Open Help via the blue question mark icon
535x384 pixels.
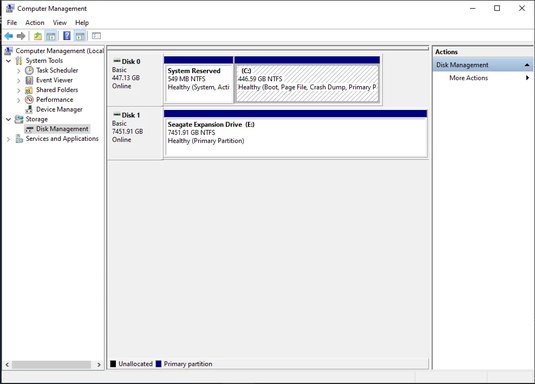pyautogui.click(x=67, y=35)
